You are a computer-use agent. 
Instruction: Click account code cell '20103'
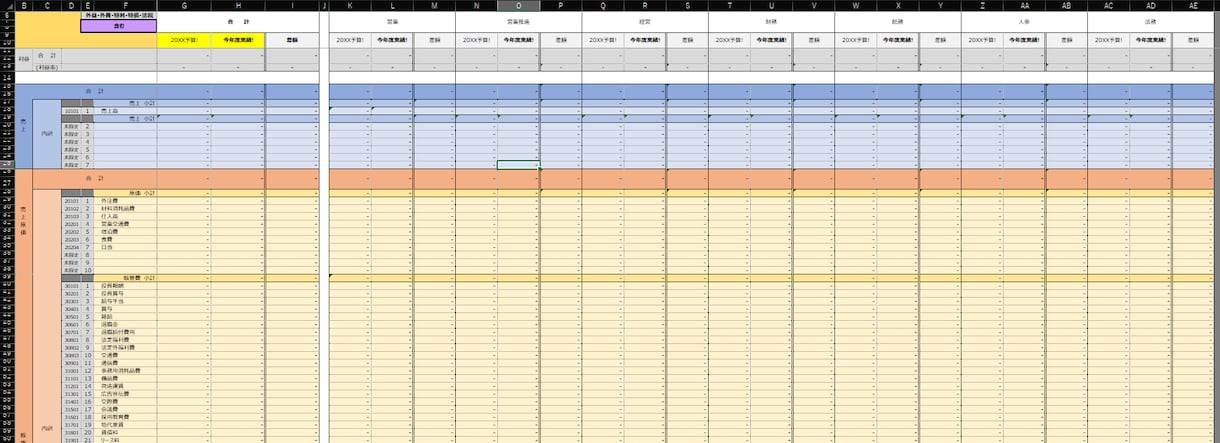coord(71,216)
